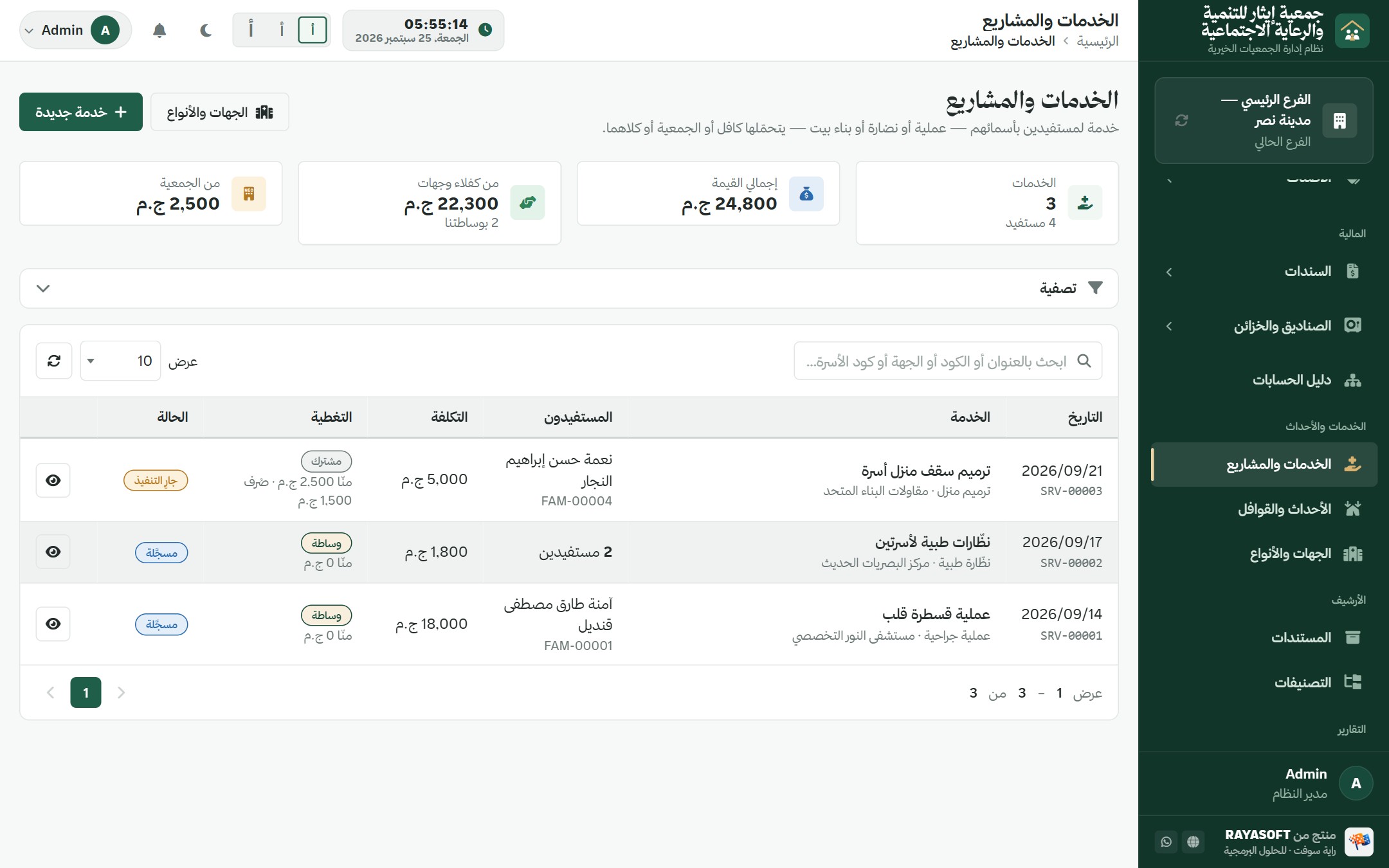1389x868 pixels.
Task: Click the search field for services
Action: point(948,361)
